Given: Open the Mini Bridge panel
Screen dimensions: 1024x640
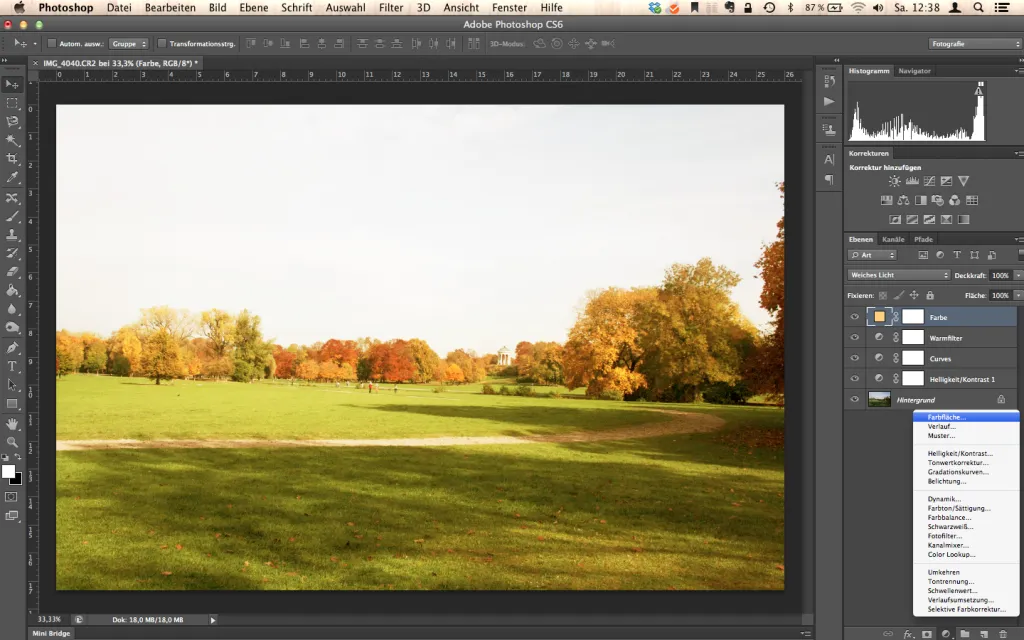Looking at the screenshot, I should tap(51, 633).
